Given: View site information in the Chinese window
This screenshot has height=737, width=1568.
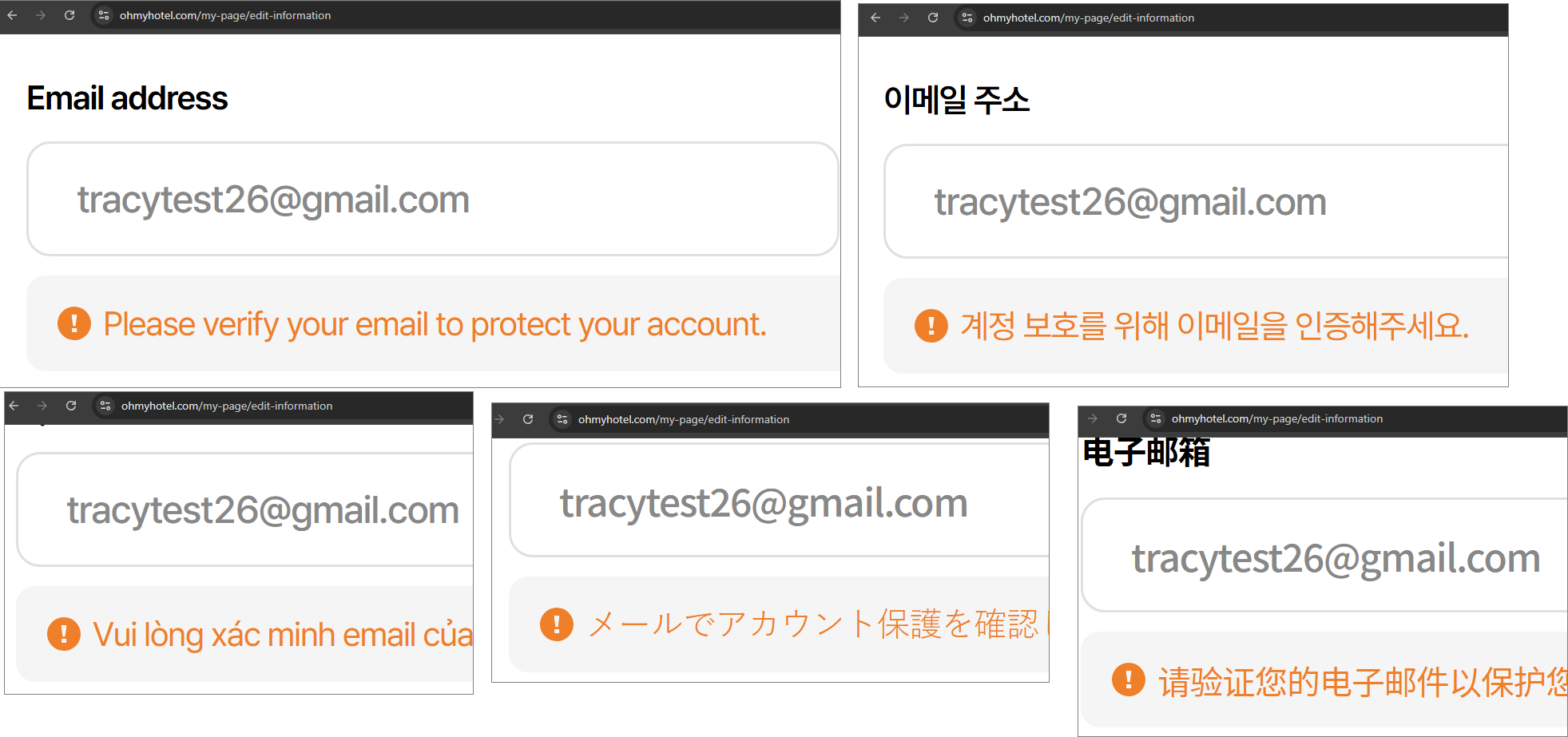Looking at the screenshot, I should coord(1156,418).
